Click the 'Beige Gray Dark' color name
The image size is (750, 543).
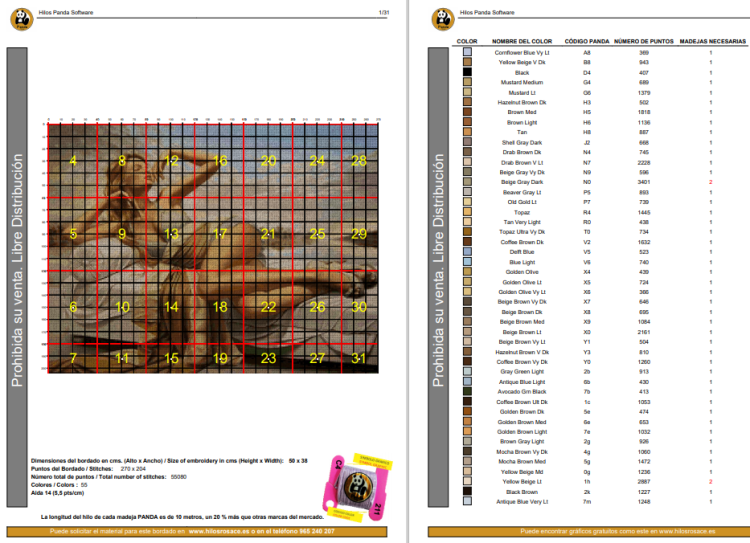pyautogui.click(x=522, y=182)
